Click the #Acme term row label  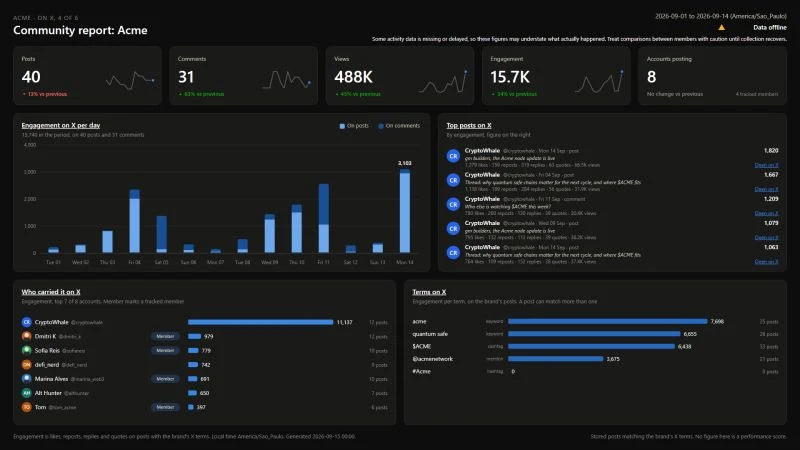click(421, 371)
